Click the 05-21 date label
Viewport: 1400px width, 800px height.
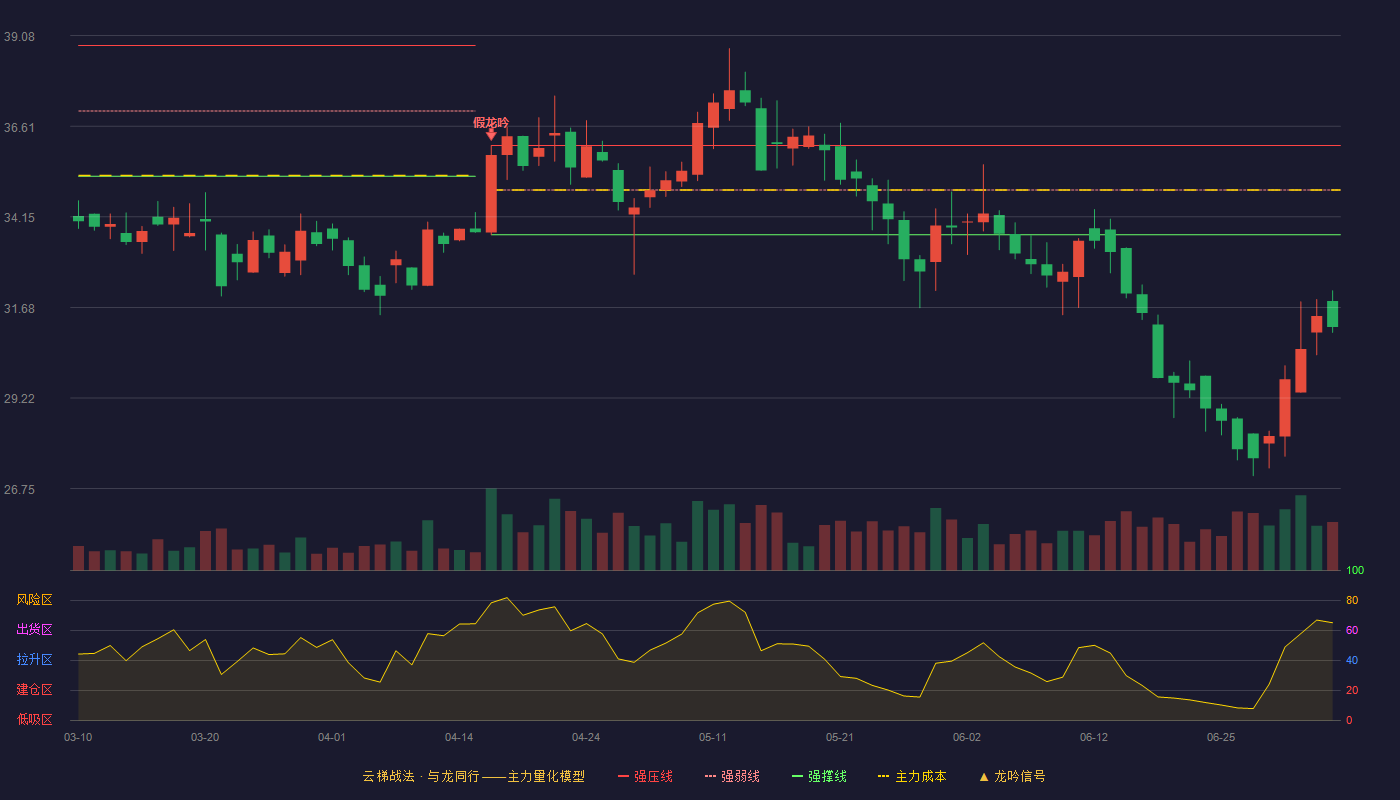click(840, 737)
